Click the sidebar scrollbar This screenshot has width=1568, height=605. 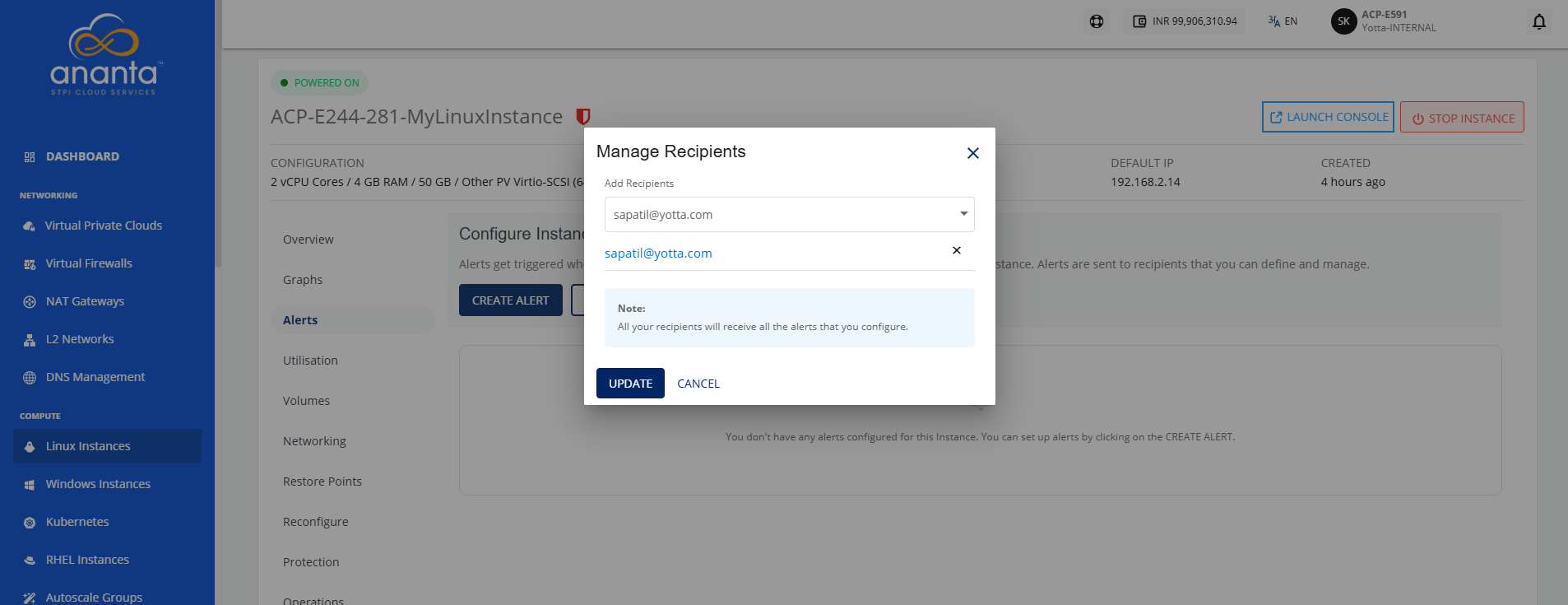(218, 133)
